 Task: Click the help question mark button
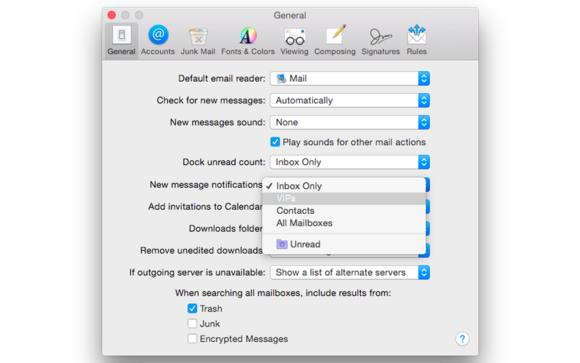tap(462, 339)
